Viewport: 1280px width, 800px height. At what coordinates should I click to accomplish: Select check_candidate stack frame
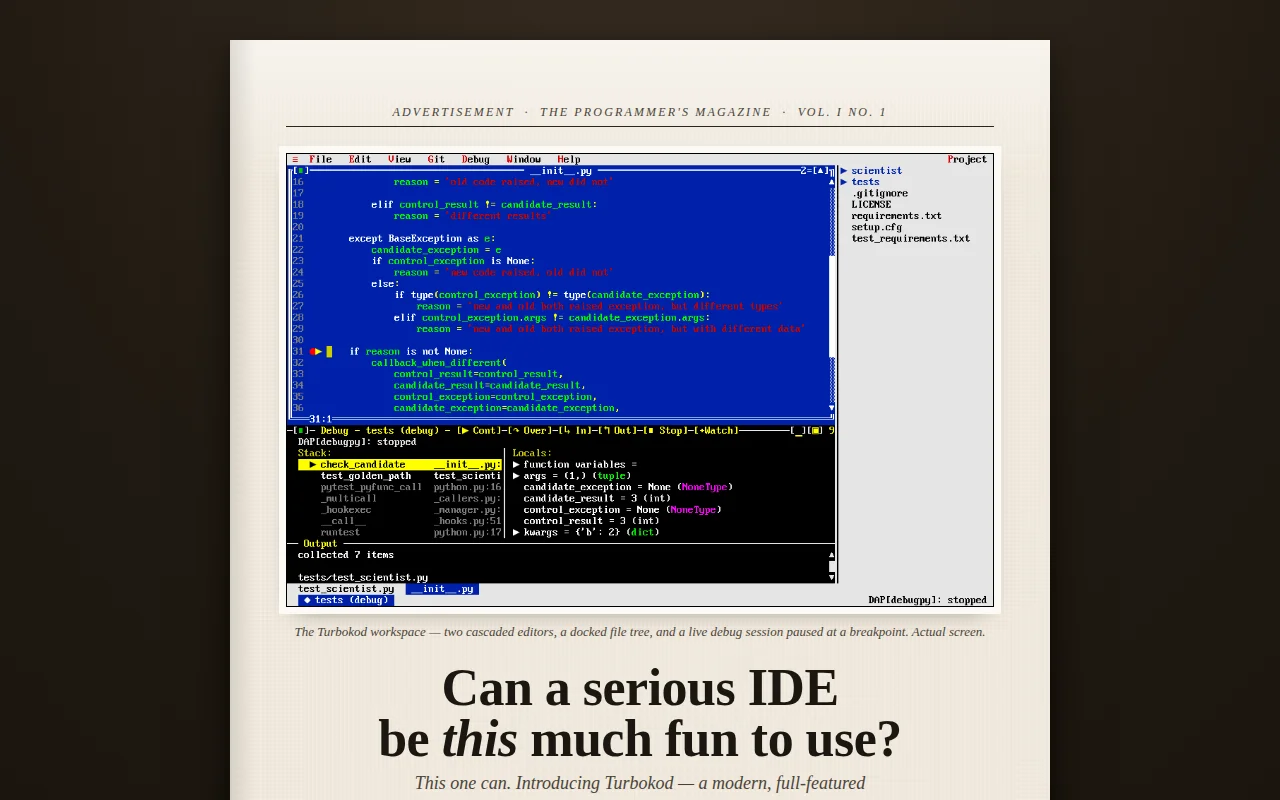click(x=400, y=464)
